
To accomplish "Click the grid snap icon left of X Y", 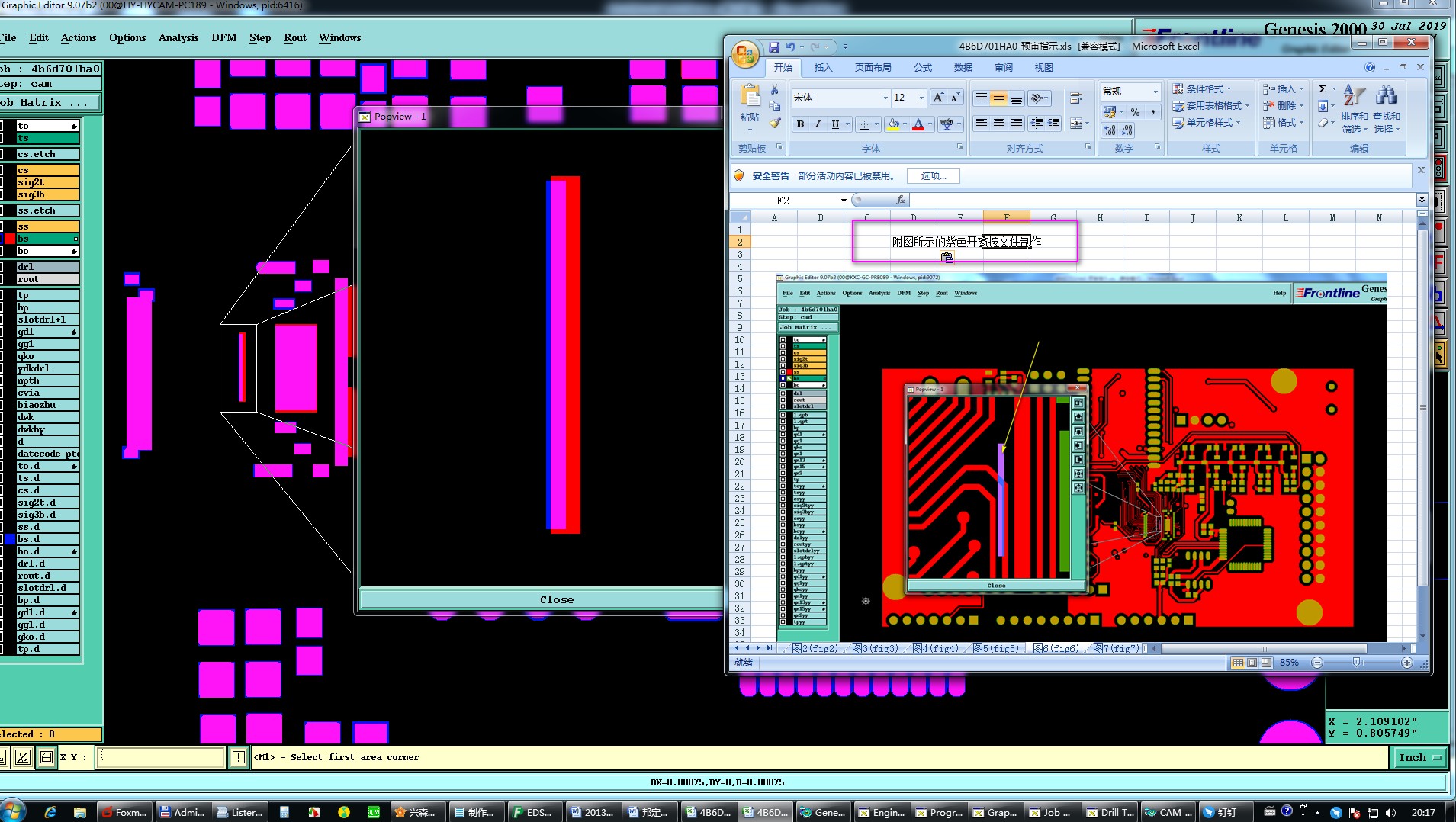I will pyautogui.click(x=47, y=757).
